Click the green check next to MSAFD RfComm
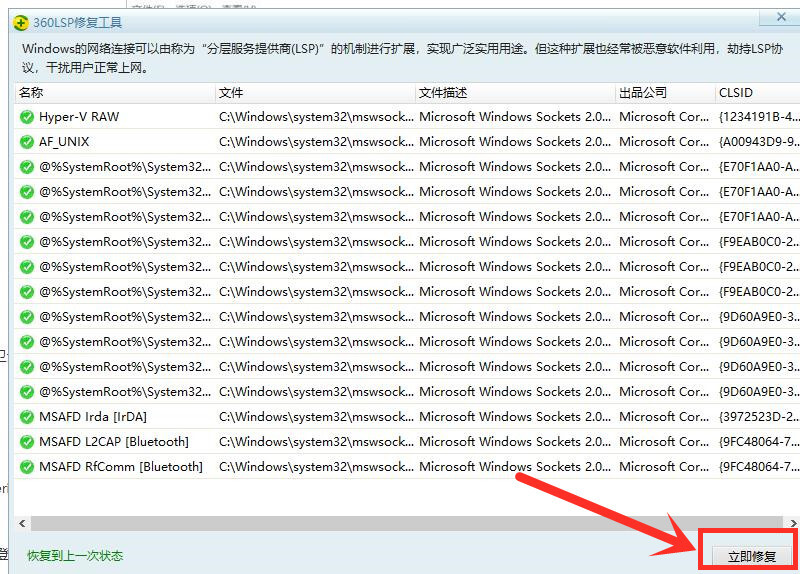Screen dimensions: 800x574 click(27, 467)
